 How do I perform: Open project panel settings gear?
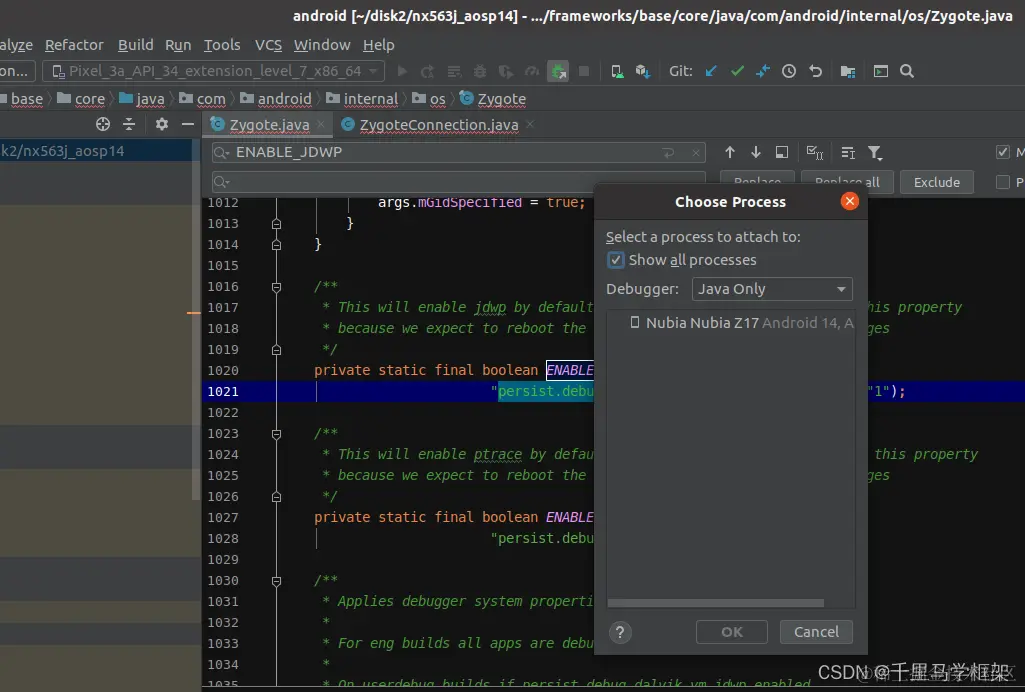pyautogui.click(x=161, y=124)
